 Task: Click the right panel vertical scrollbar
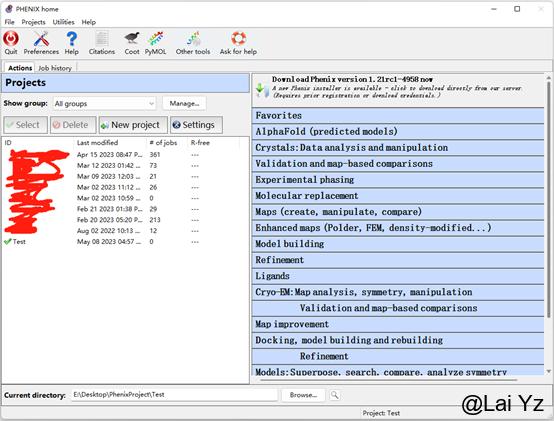548,200
